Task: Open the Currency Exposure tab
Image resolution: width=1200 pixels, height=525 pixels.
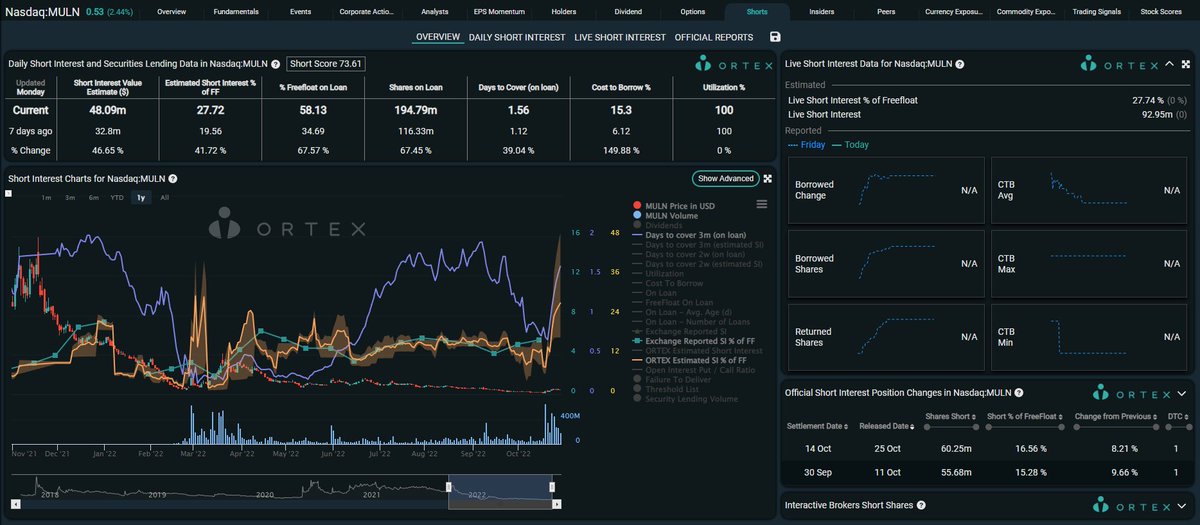Action: pos(956,12)
